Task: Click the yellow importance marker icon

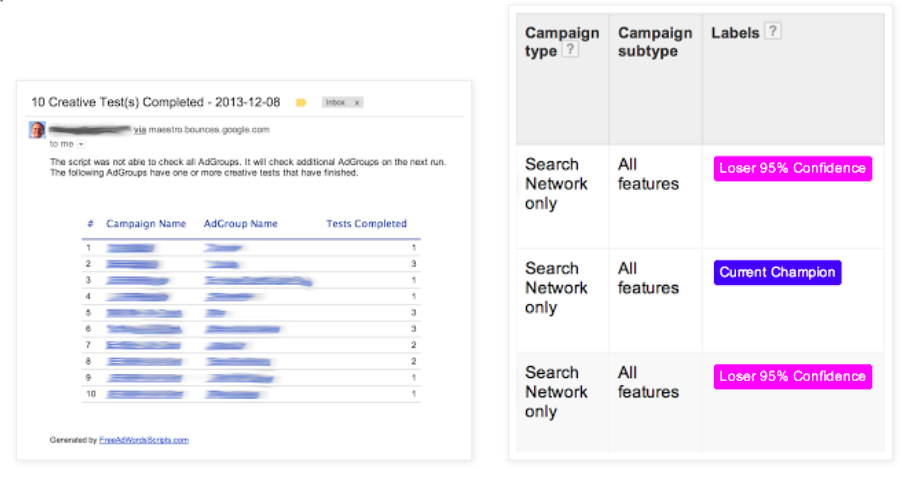Action: pyautogui.click(x=301, y=102)
